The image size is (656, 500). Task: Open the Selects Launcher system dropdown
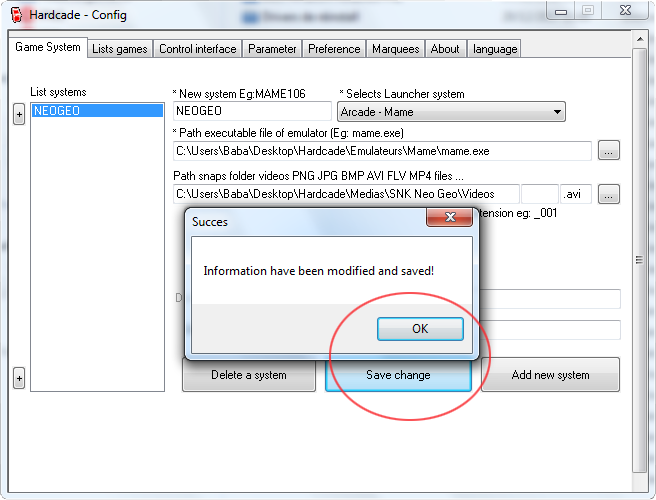[451, 112]
